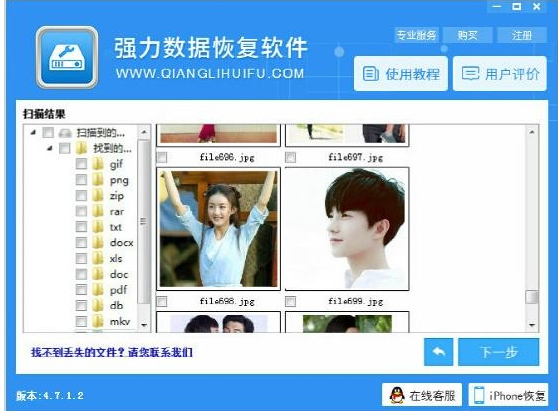Click tree panel scroll down arrow
The image size is (558, 411).
[x=144, y=325]
